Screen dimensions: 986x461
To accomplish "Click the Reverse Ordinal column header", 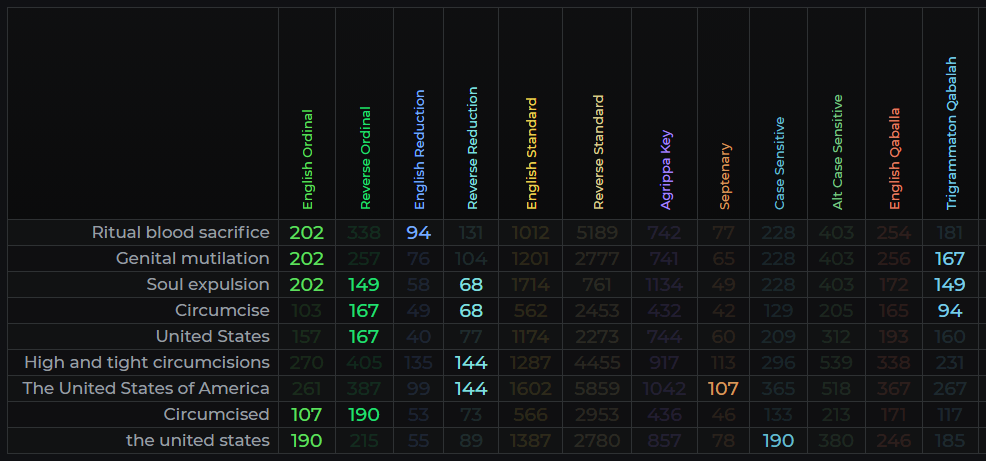I will coord(365,157).
